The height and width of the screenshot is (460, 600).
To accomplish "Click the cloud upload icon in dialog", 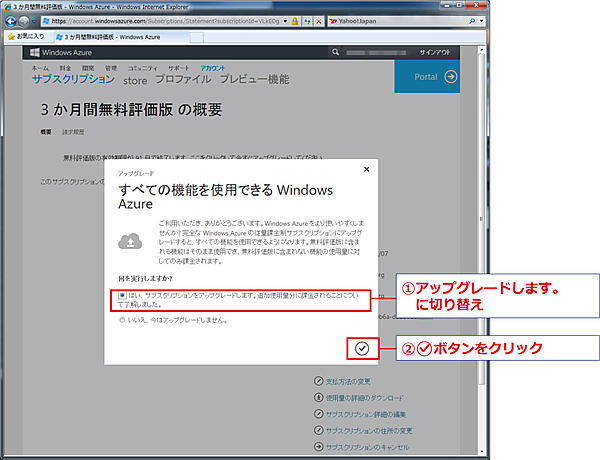I will [130, 241].
